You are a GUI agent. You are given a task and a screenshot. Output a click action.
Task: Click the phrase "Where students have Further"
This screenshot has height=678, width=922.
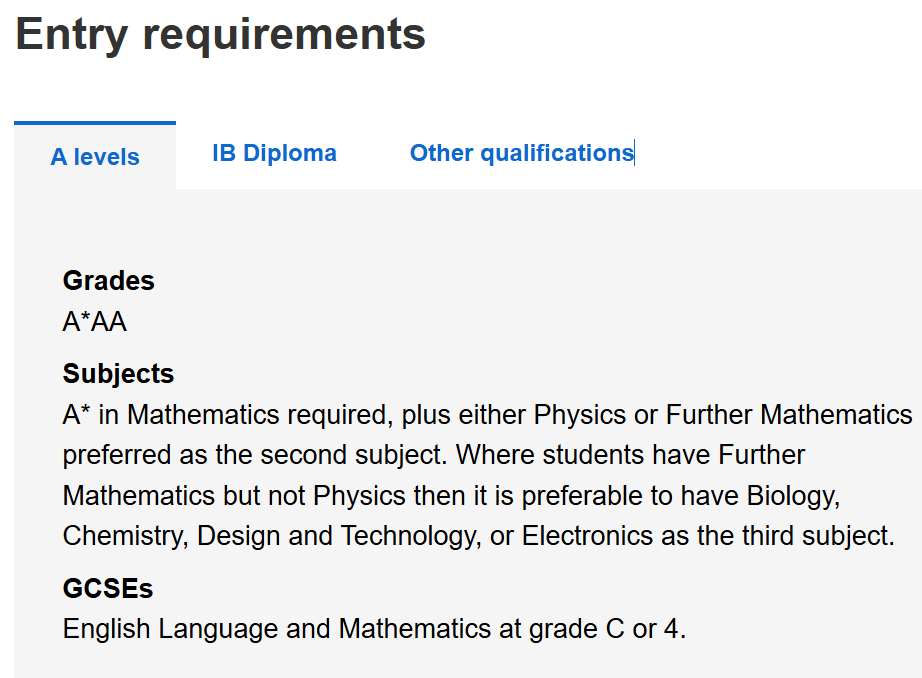(x=631, y=456)
